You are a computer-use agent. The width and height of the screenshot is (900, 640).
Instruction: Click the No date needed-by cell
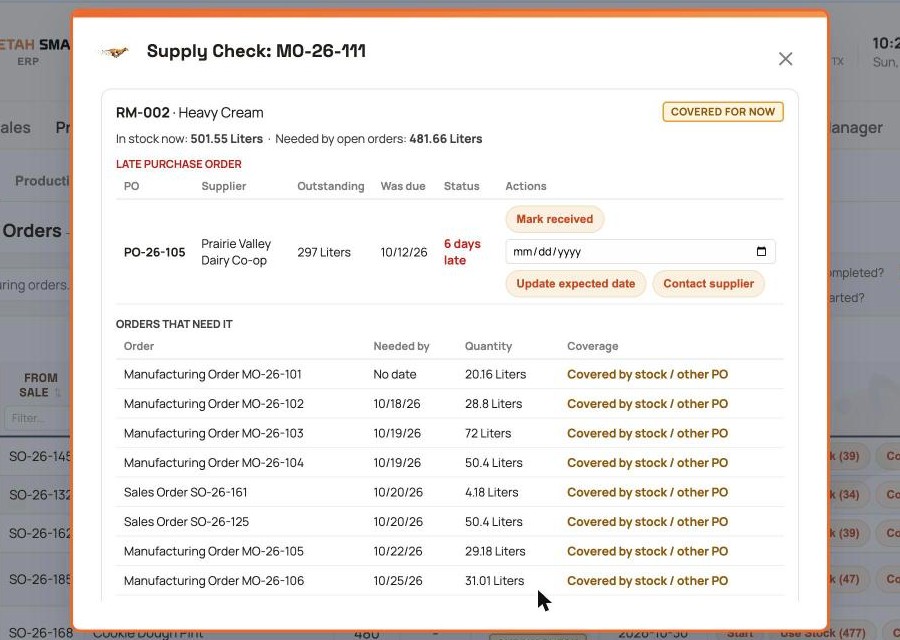pyautogui.click(x=394, y=374)
